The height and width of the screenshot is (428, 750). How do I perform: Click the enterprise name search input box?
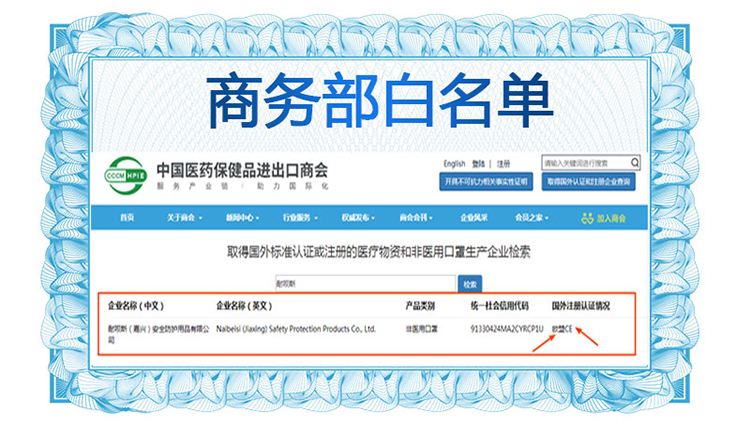365,284
